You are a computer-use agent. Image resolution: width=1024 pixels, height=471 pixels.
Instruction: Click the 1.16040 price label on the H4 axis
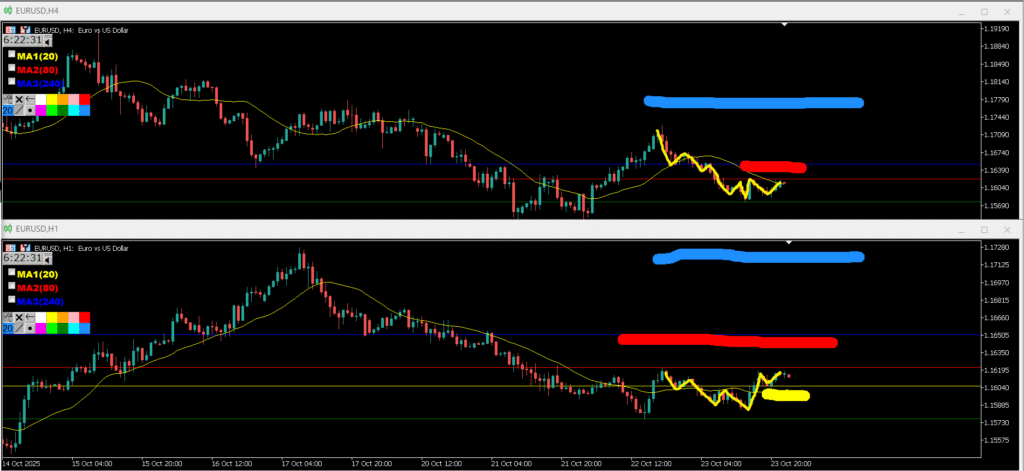point(999,187)
